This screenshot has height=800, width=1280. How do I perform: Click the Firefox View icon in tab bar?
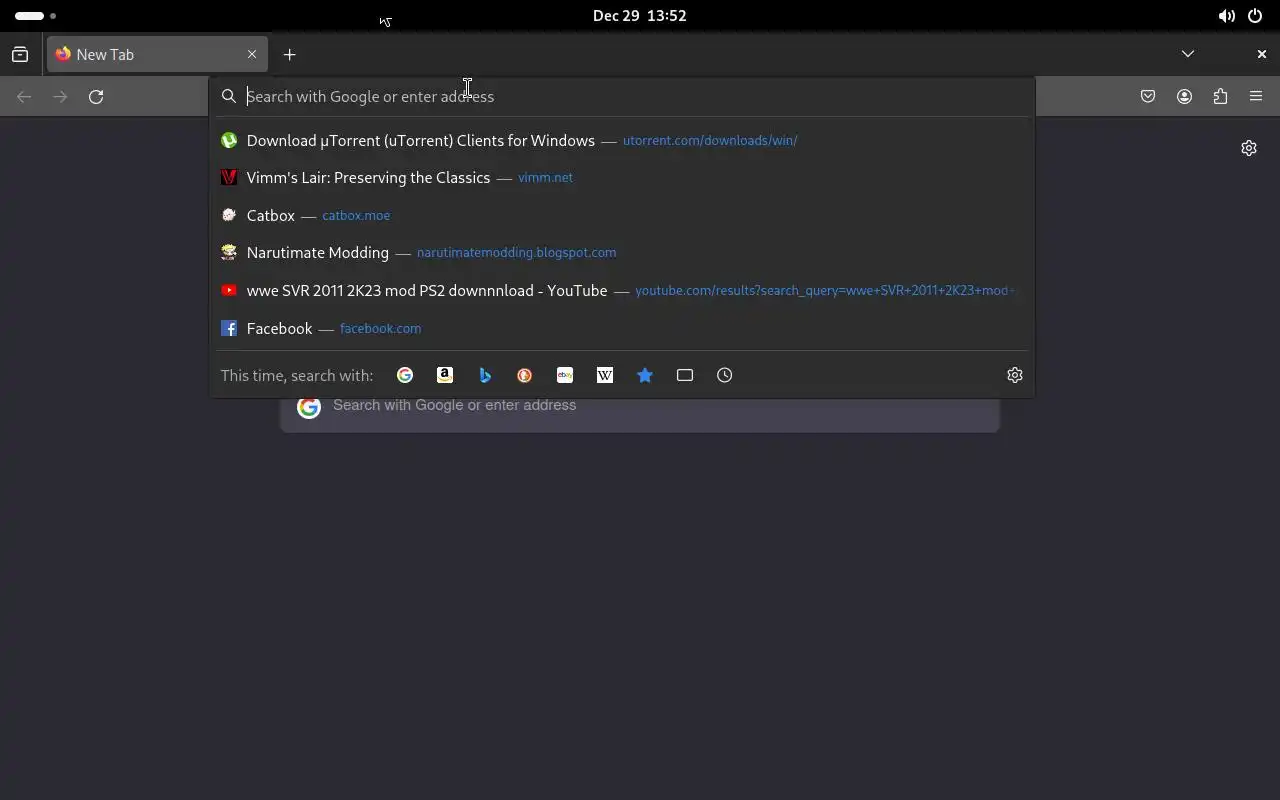click(x=20, y=55)
